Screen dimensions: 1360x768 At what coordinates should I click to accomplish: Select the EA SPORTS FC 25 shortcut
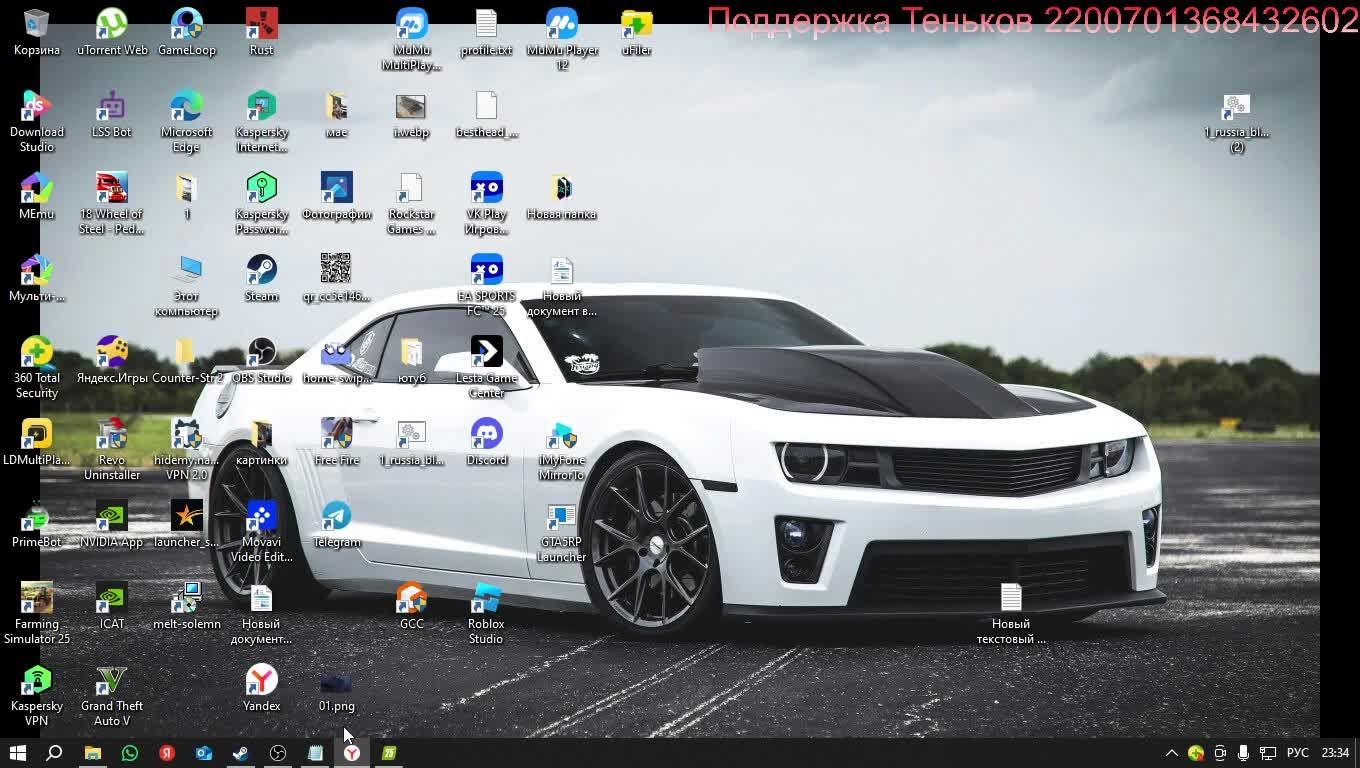(486, 286)
